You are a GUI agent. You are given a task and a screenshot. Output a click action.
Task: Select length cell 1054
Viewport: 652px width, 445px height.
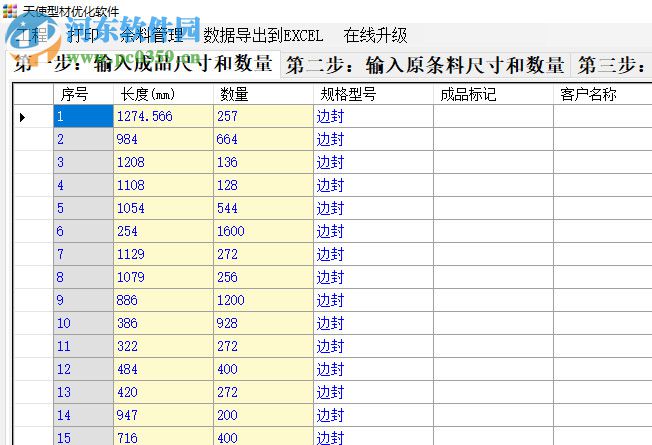pos(163,208)
